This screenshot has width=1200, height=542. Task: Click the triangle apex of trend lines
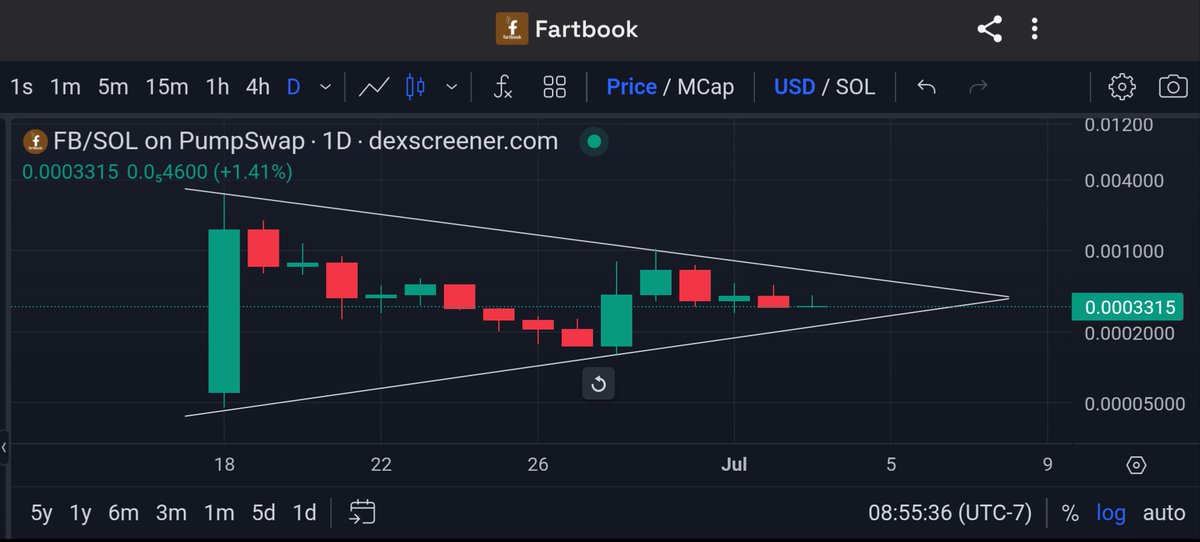point(1008,297)
